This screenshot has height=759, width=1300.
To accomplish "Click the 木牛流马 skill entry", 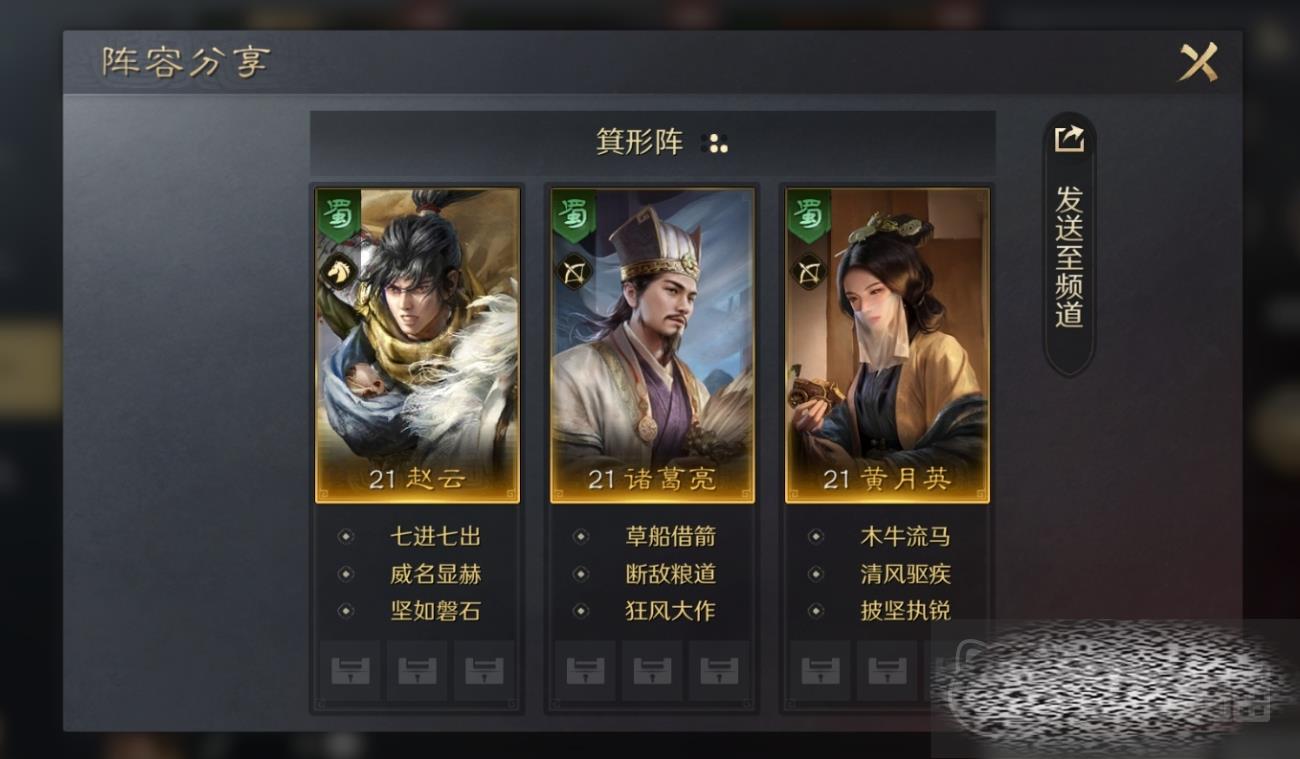I will pyautogui.click(x=905, y=537).
